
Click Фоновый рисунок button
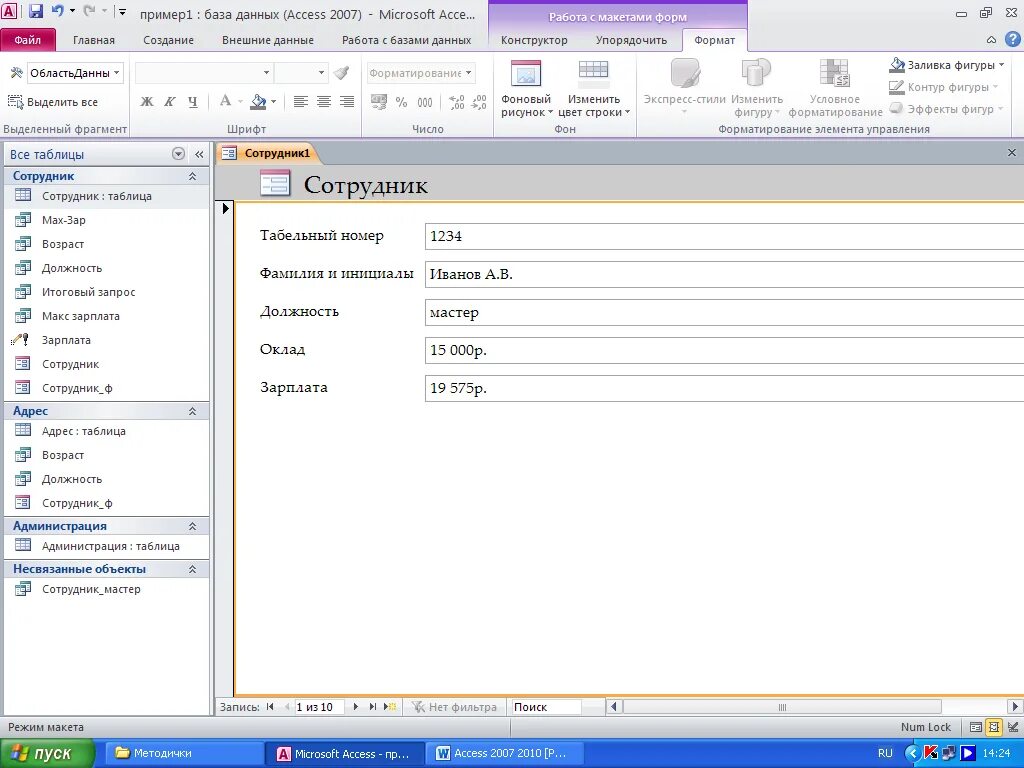[x=526, y=89]
